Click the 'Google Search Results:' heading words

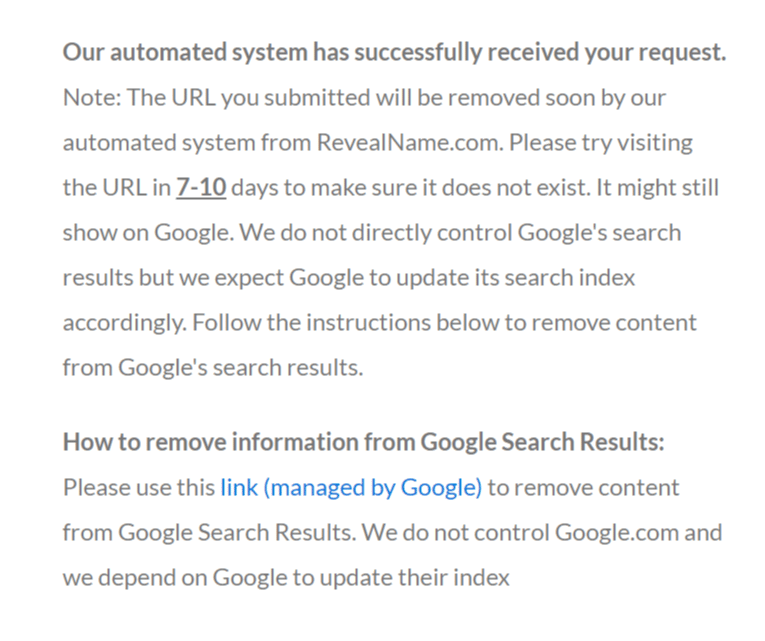point(543,442)
